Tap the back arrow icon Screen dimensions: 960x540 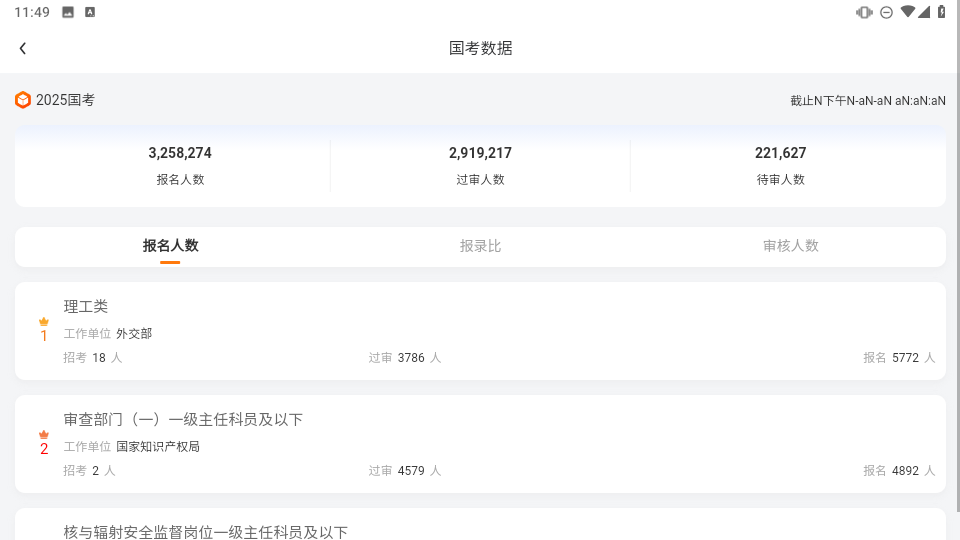pos(23,48)
